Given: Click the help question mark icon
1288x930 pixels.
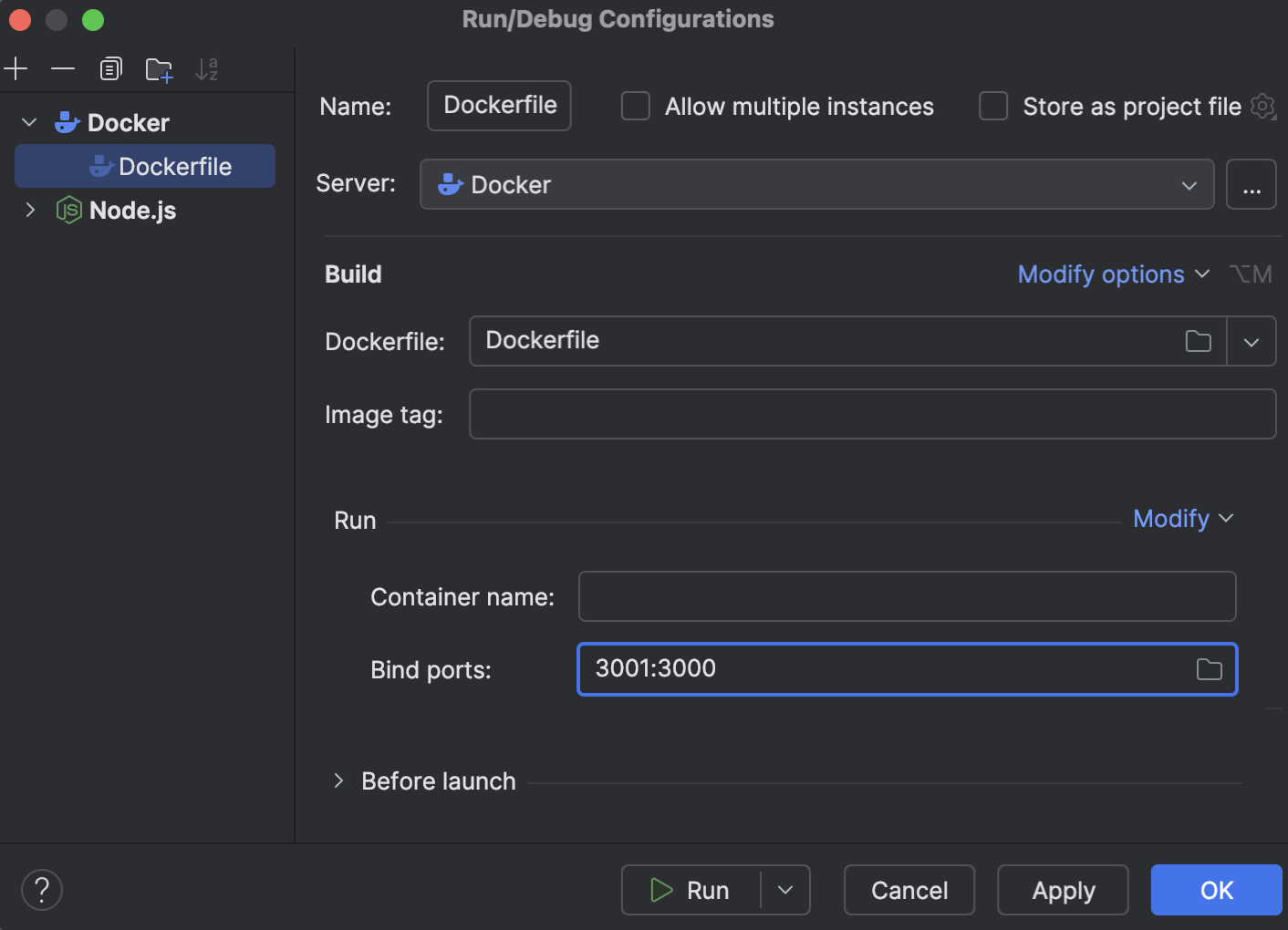Looking at the screenshot, I should [x=41, y=889].
